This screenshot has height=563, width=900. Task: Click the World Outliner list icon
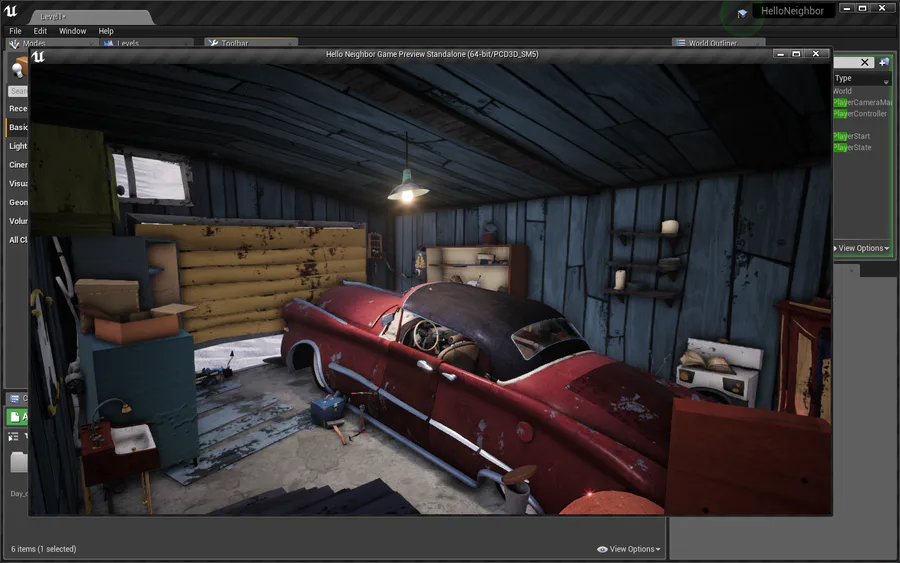680,43
